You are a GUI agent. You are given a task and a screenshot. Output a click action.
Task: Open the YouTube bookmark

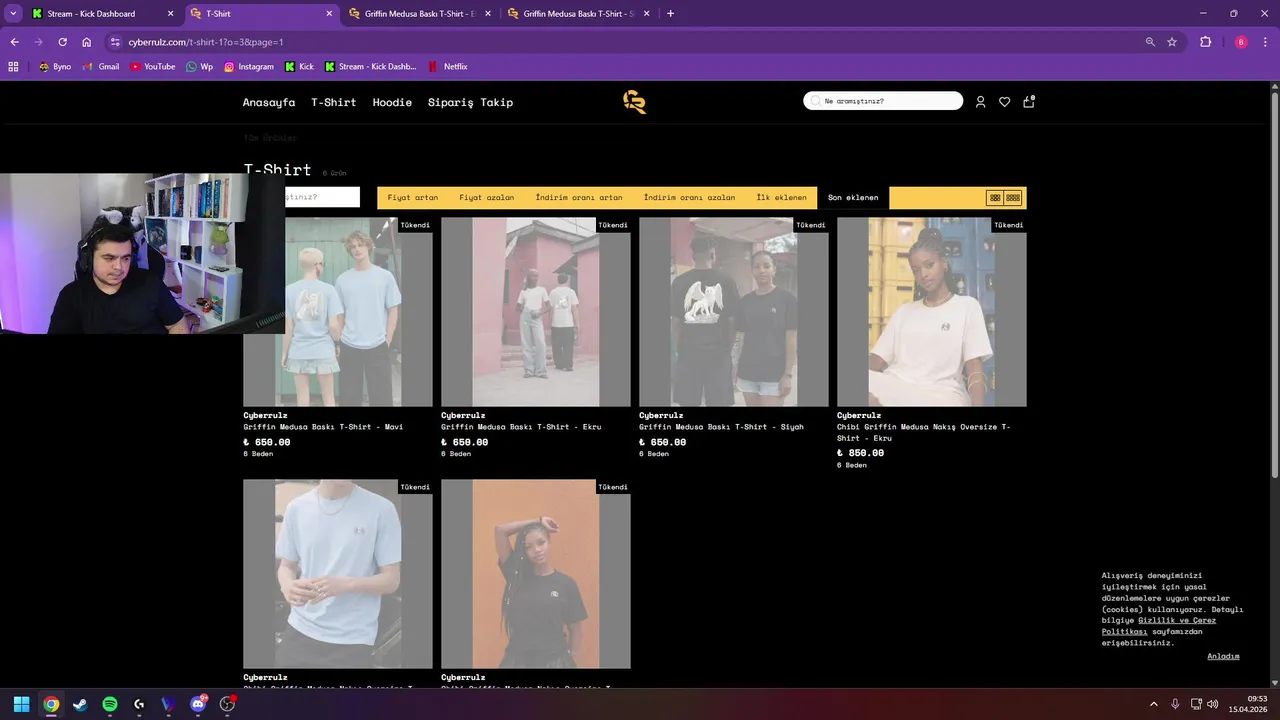coord(152,67)
